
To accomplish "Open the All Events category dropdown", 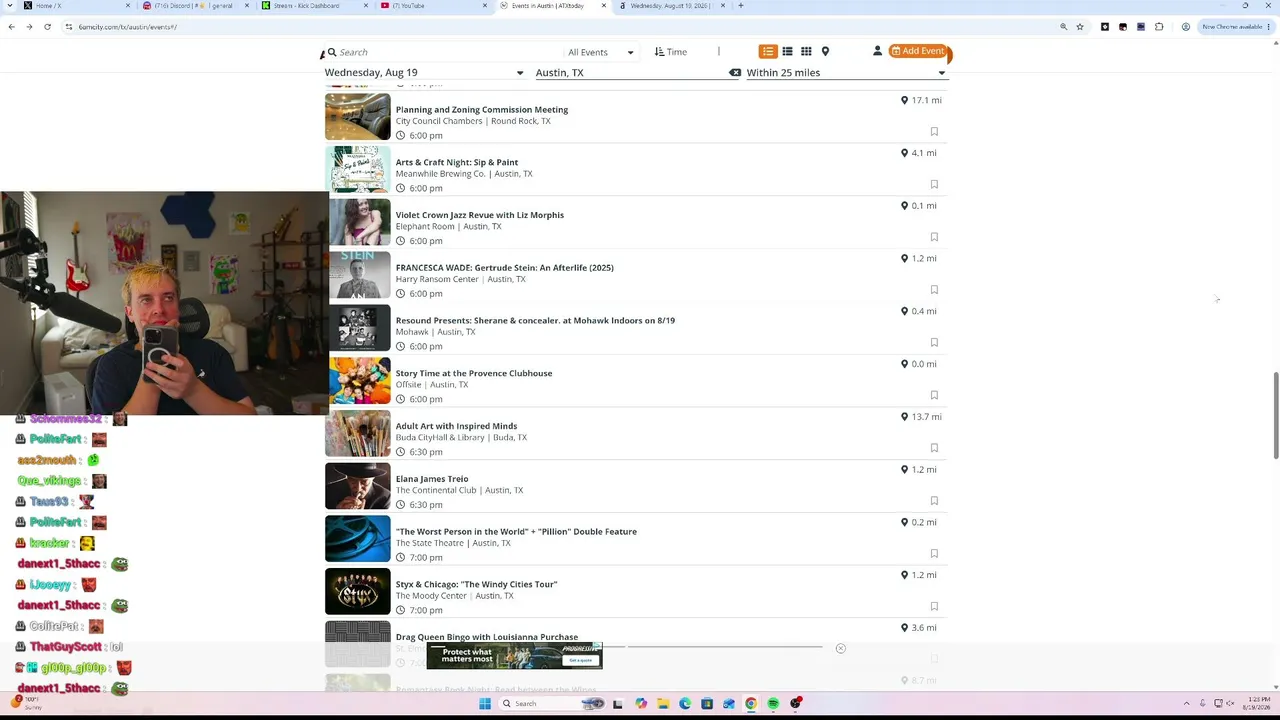I will 600,52.
